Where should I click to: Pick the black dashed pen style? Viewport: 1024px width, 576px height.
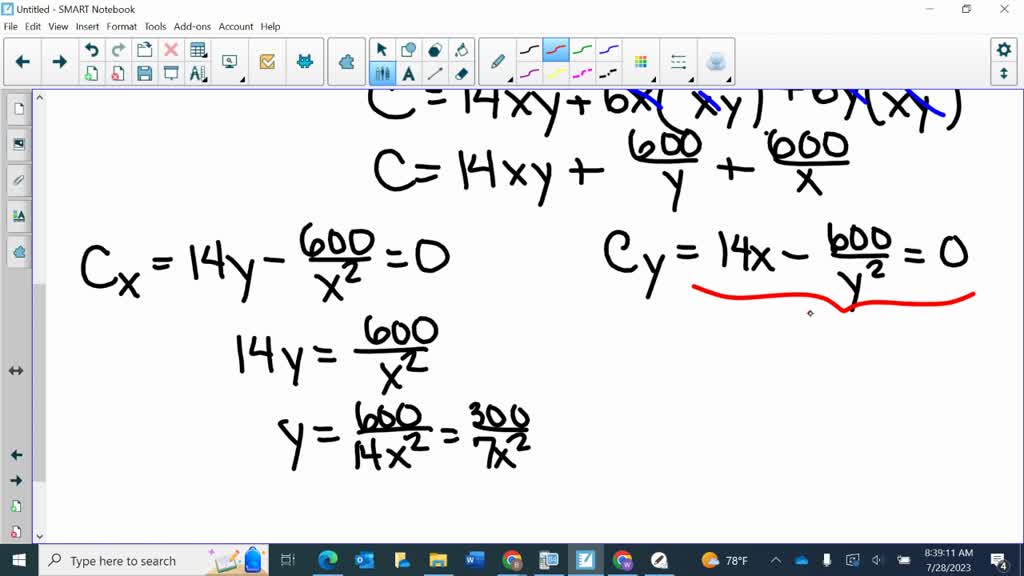pyautogui.click(x=609, y=74)
